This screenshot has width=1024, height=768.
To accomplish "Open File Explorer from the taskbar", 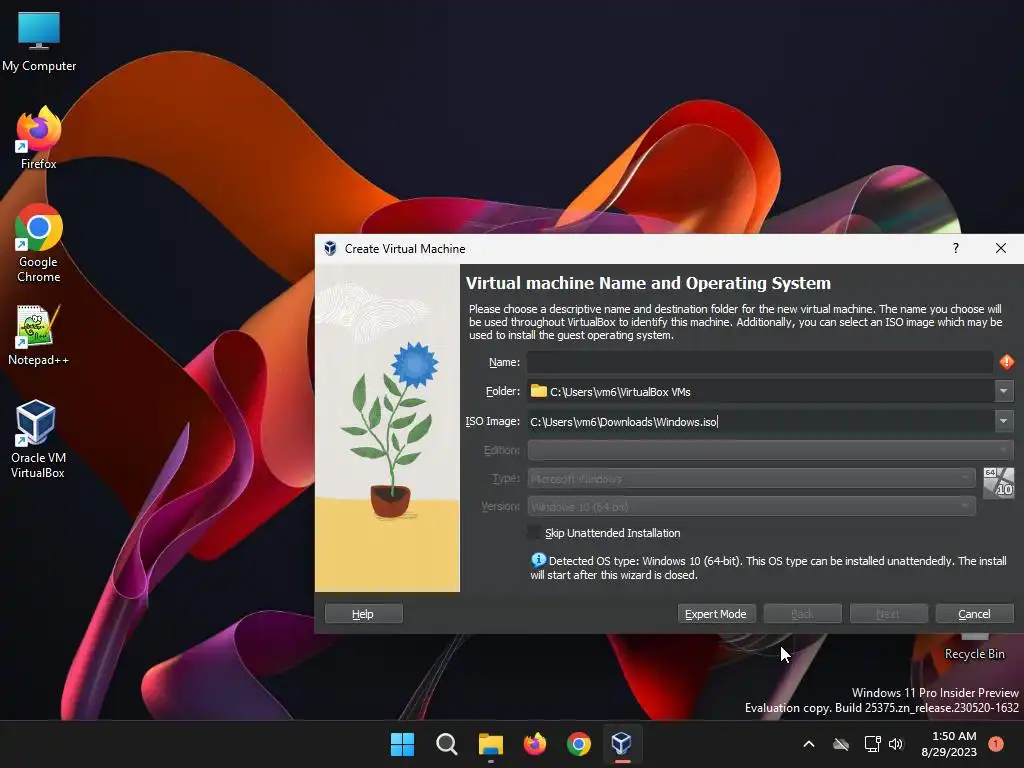I will click(x=490, y=744).
